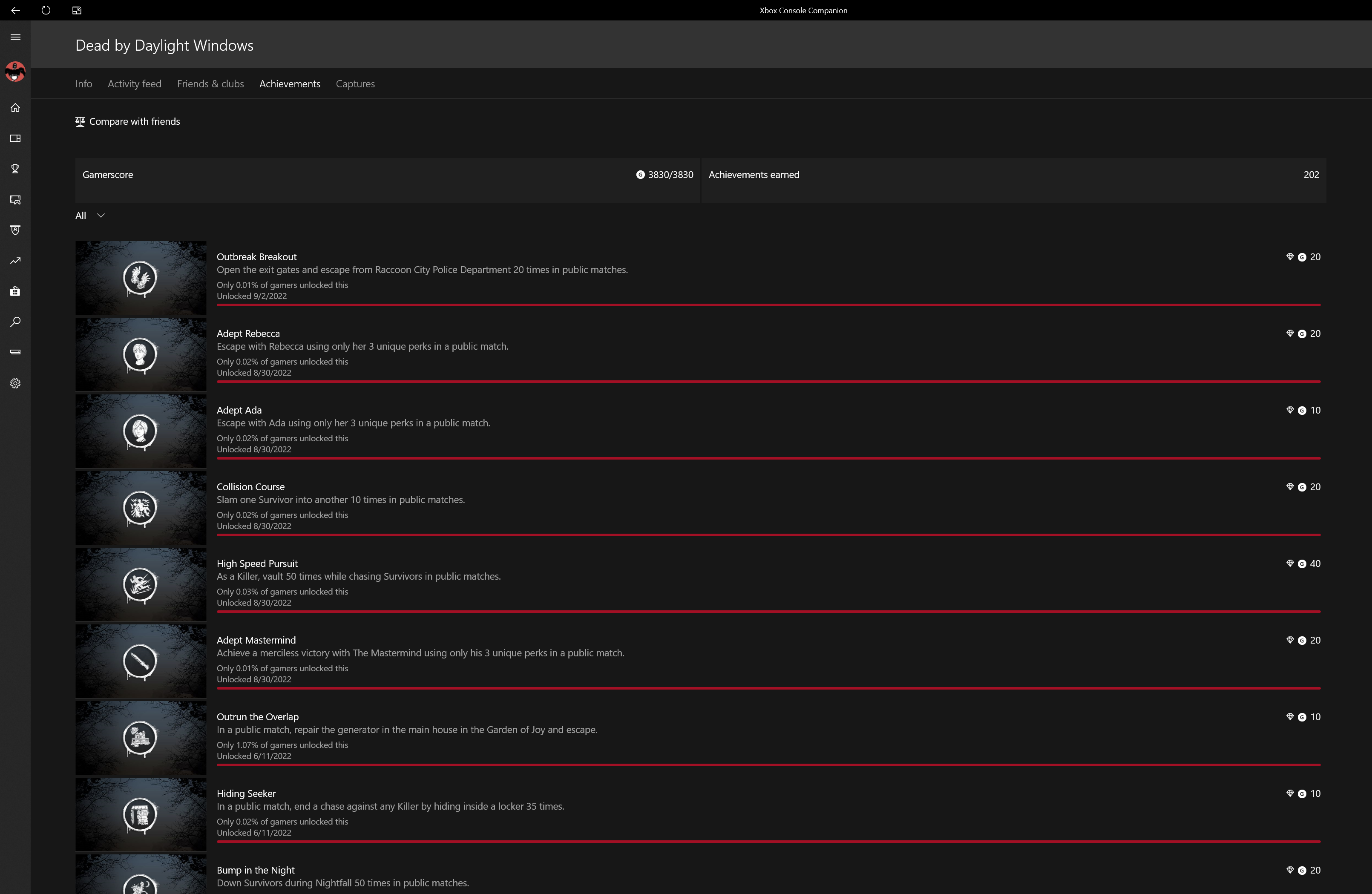Click the Adept Ada title
Image resolution: width=1372 pixels, height=894 pixels.
pos(239,411)
